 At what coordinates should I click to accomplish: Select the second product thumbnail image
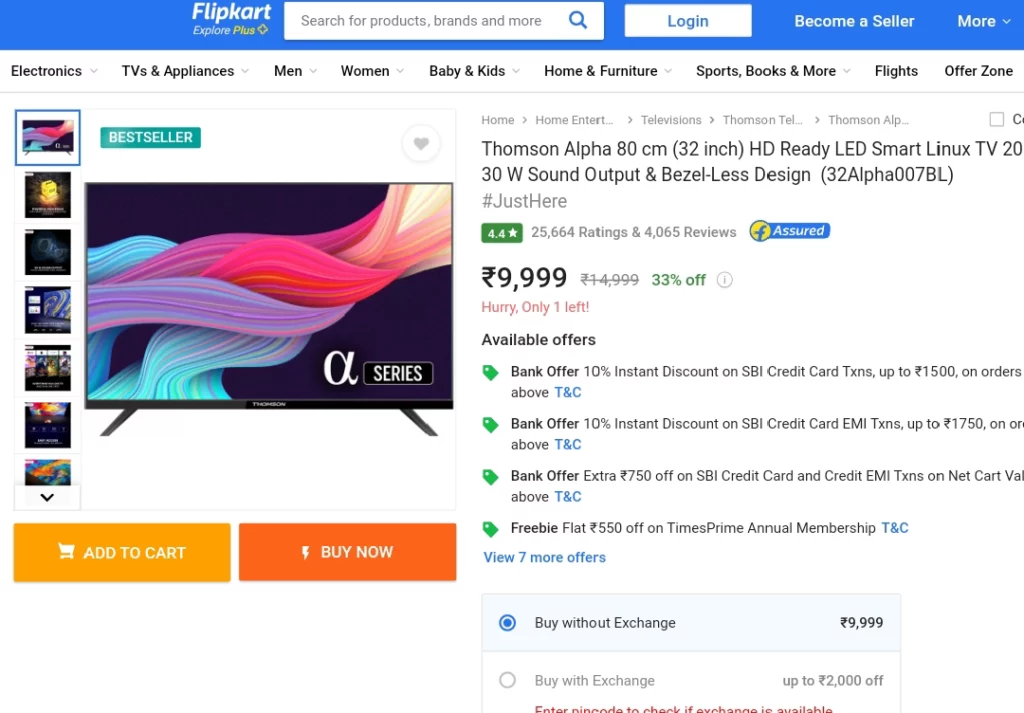[48, 195]
